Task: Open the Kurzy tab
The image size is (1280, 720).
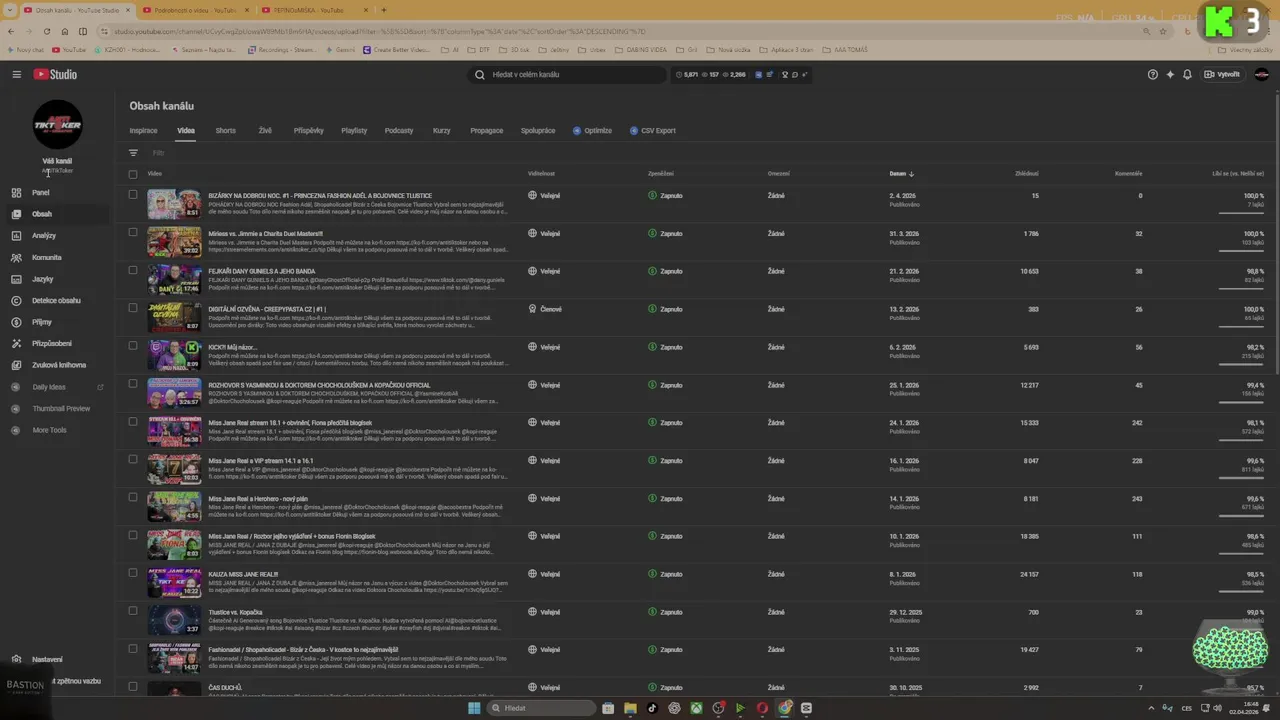Action: (x=442, y=130)
